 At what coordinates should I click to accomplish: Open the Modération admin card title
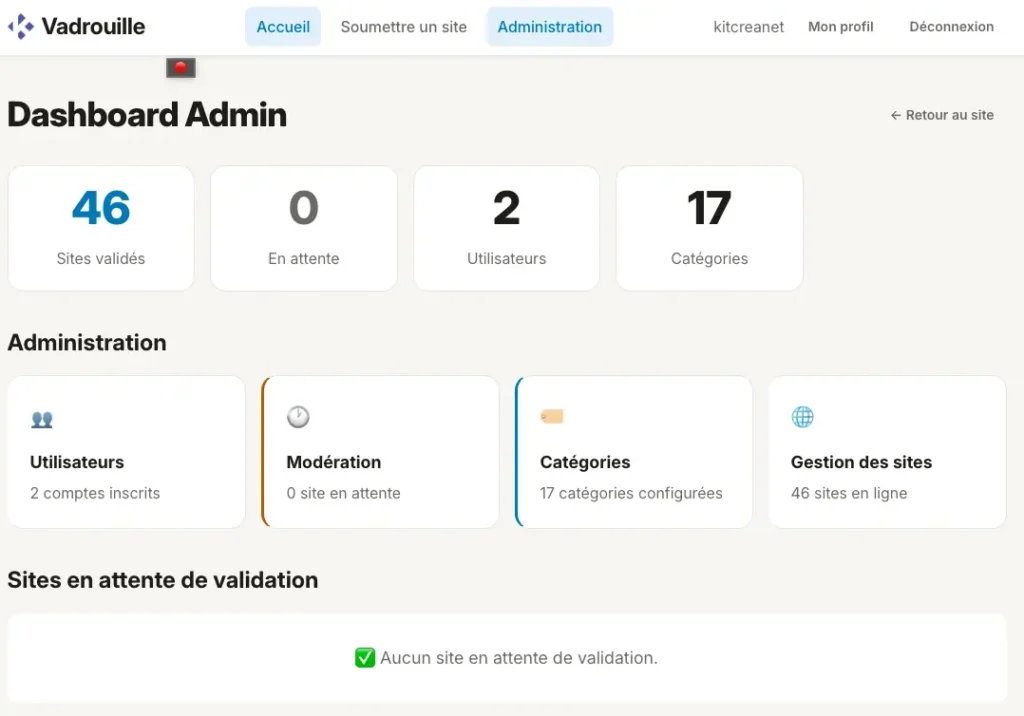coord(334,462)
